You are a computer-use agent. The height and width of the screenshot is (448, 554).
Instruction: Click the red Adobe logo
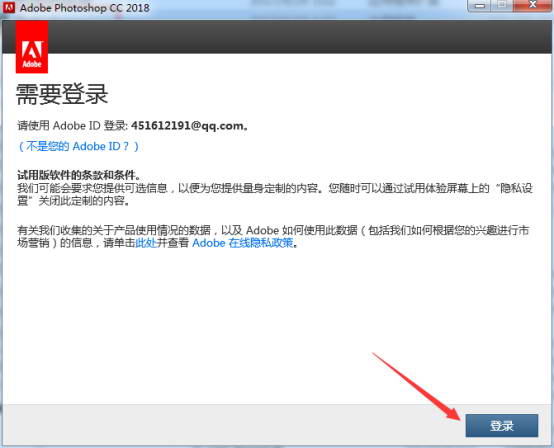click(x=32, y=47)
